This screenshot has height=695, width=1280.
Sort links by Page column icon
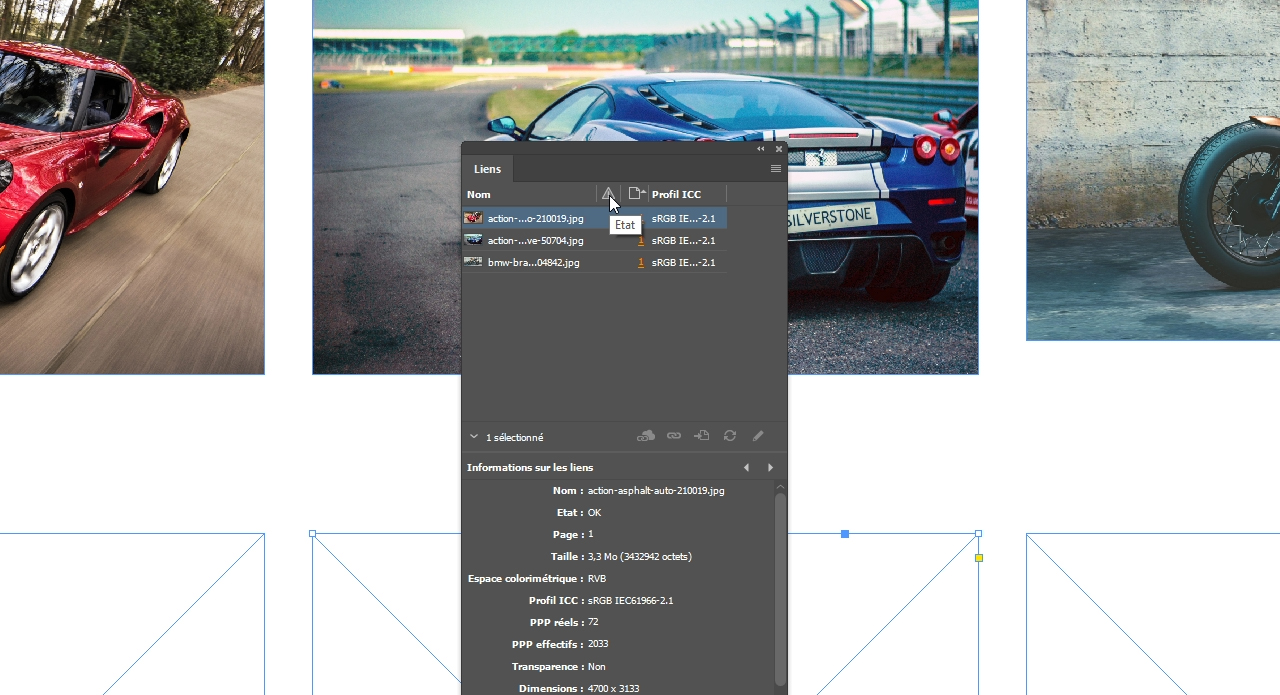tap(636, 194)
